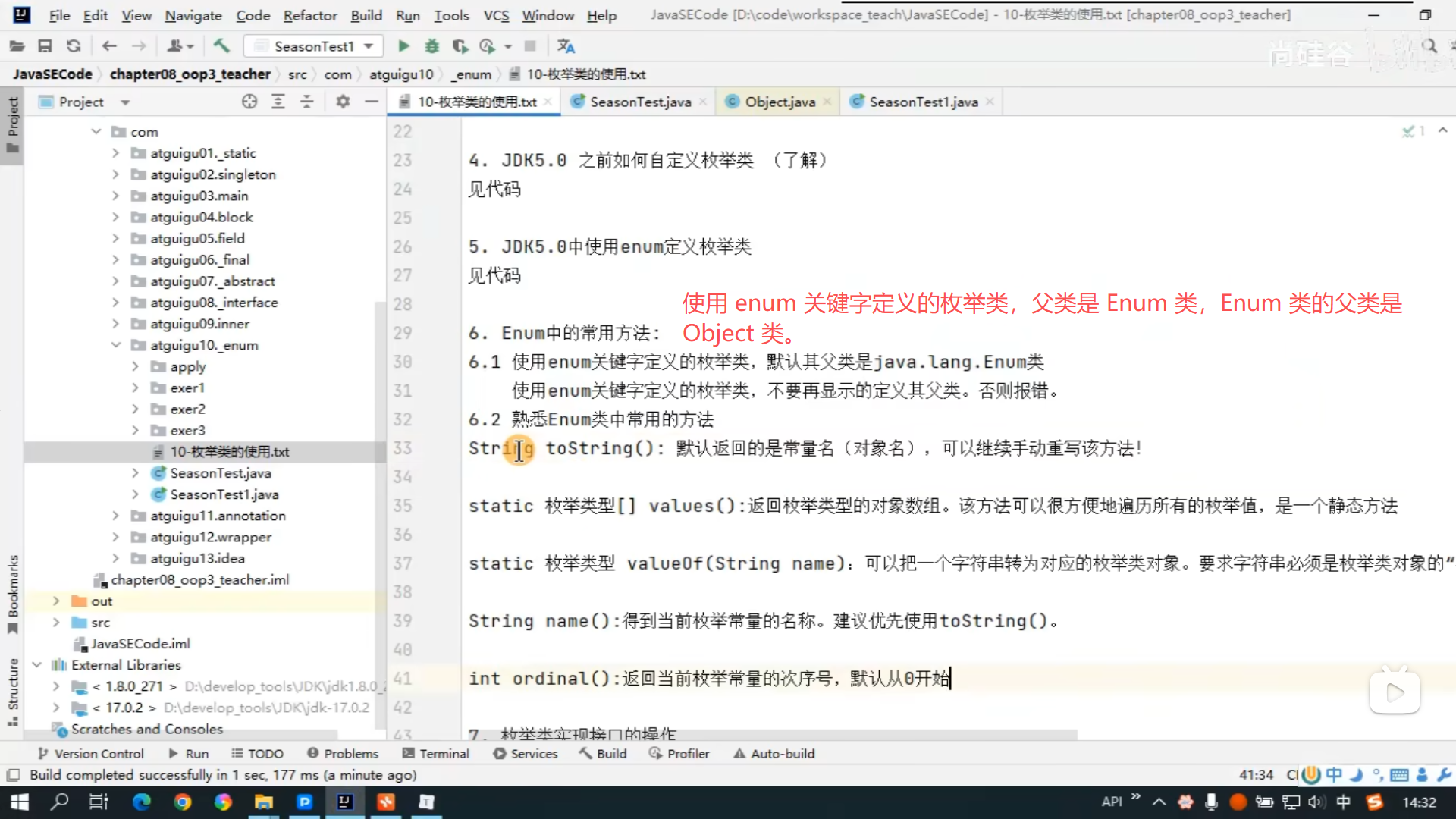Screen dimensions: 1456x819
Task: Open the SeasonTest1 run configuration dropdown
Action: [x=314, y=46]
